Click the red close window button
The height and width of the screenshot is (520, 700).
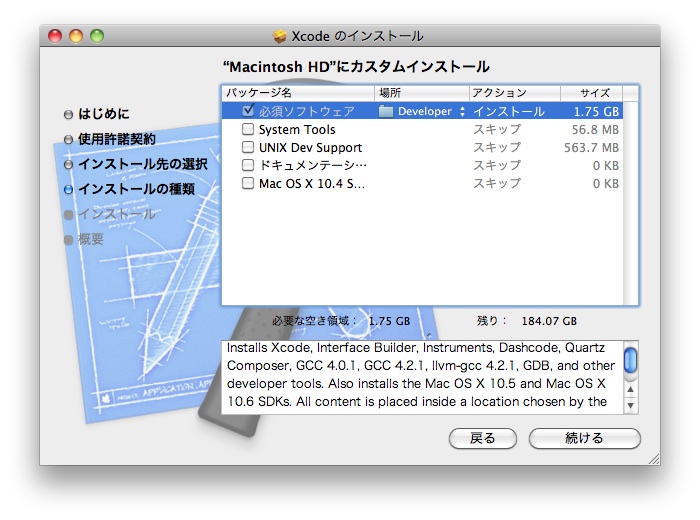55,36
